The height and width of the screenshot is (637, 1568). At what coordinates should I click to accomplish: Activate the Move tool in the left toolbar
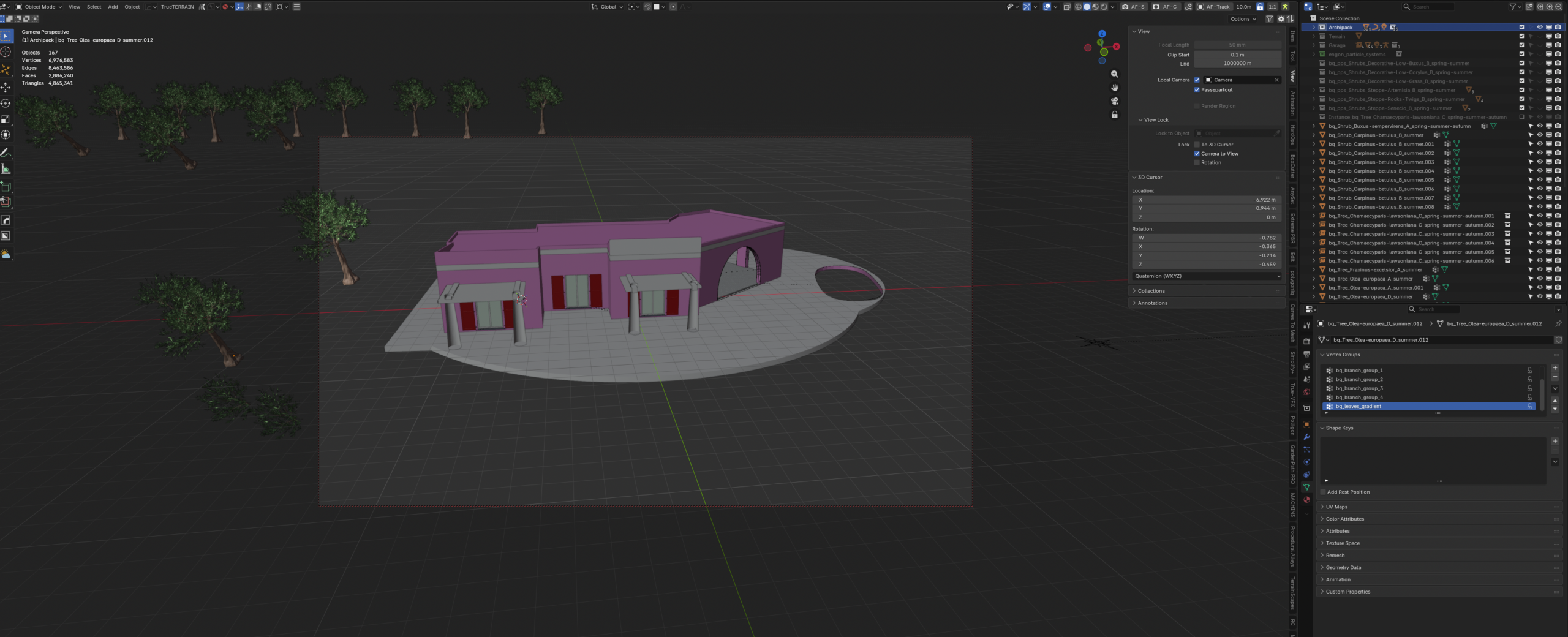pos(6,88)
